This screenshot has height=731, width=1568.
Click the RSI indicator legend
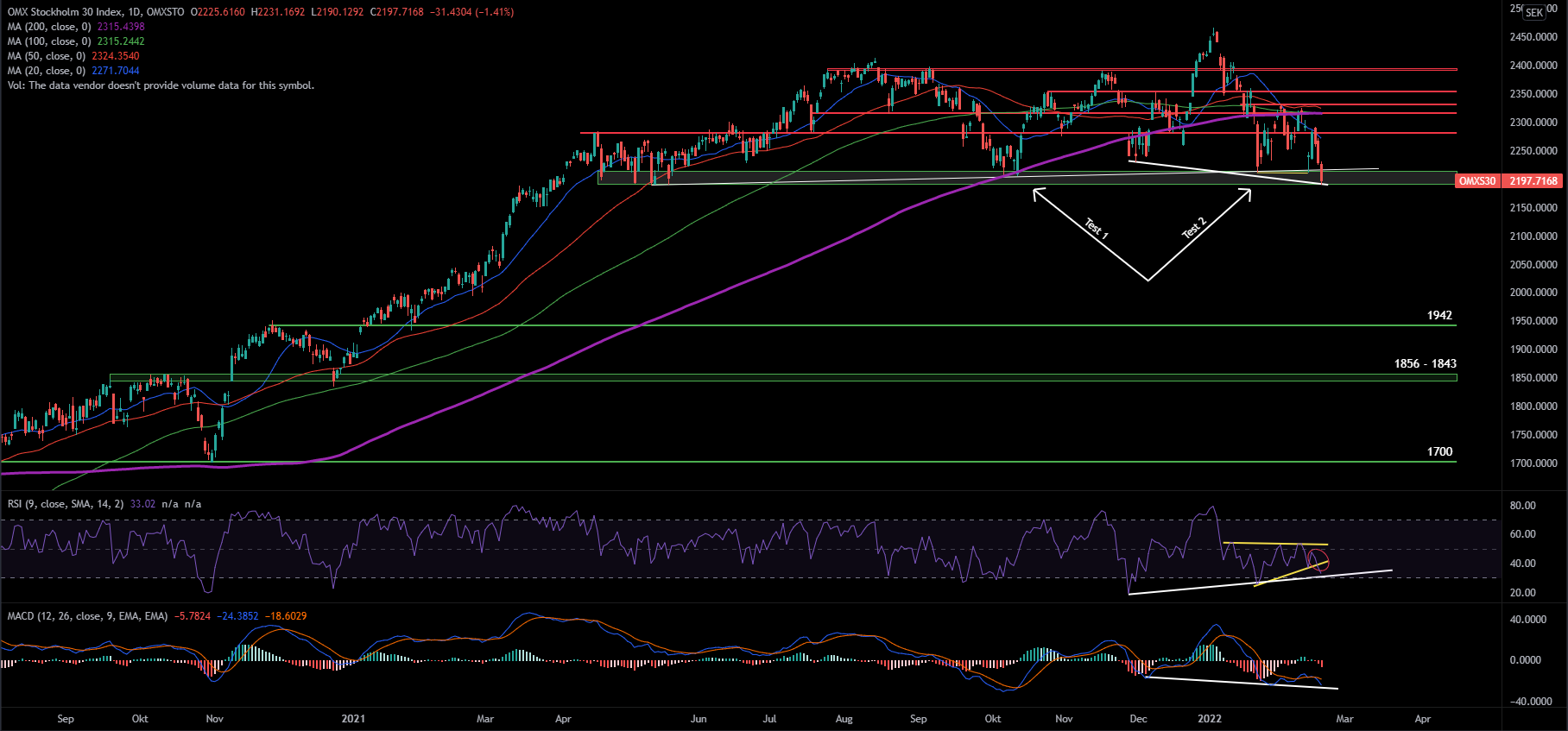[66, 504]
